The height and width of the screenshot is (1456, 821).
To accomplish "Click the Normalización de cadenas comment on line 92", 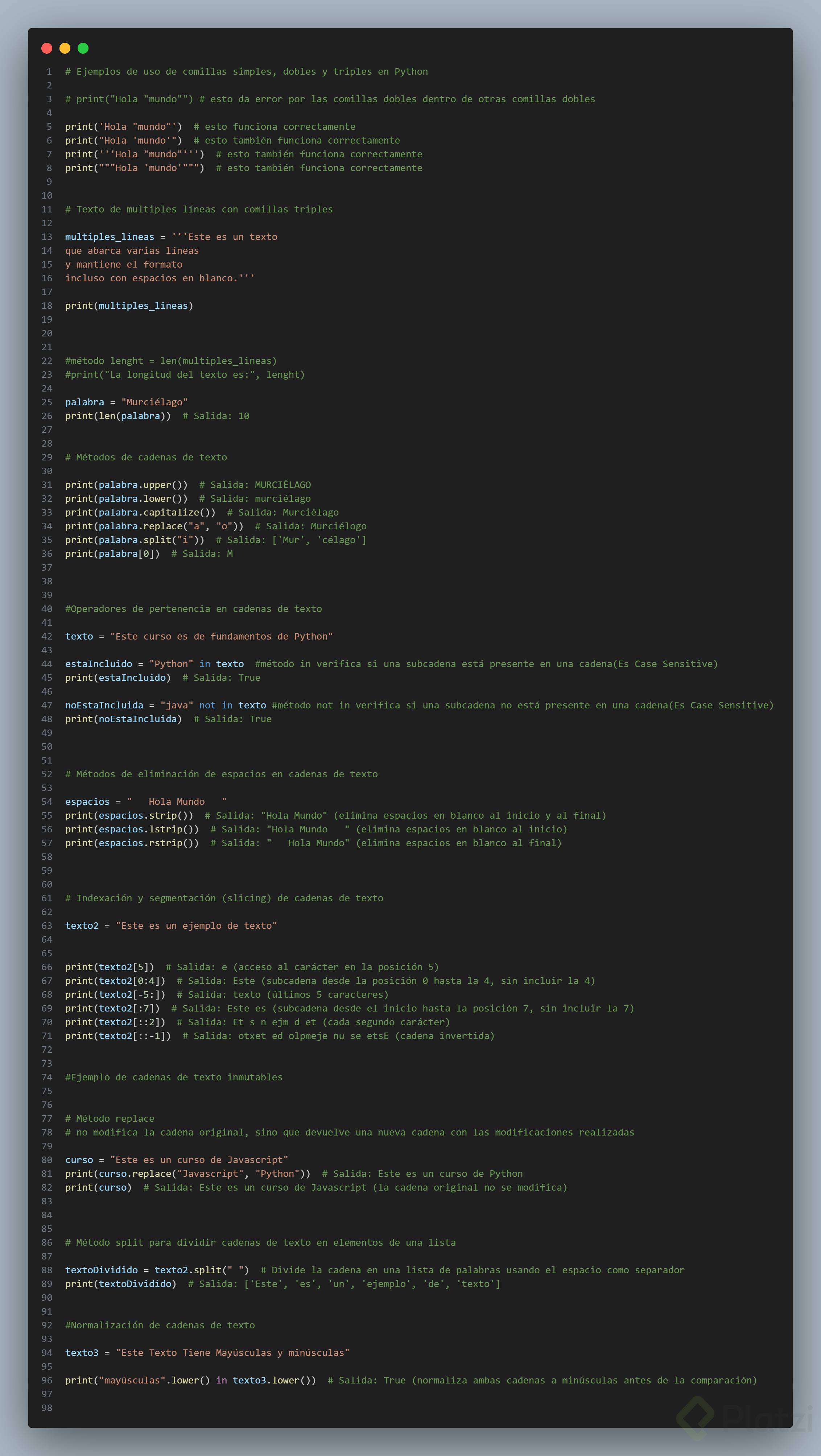I will tap(160, 1325).
